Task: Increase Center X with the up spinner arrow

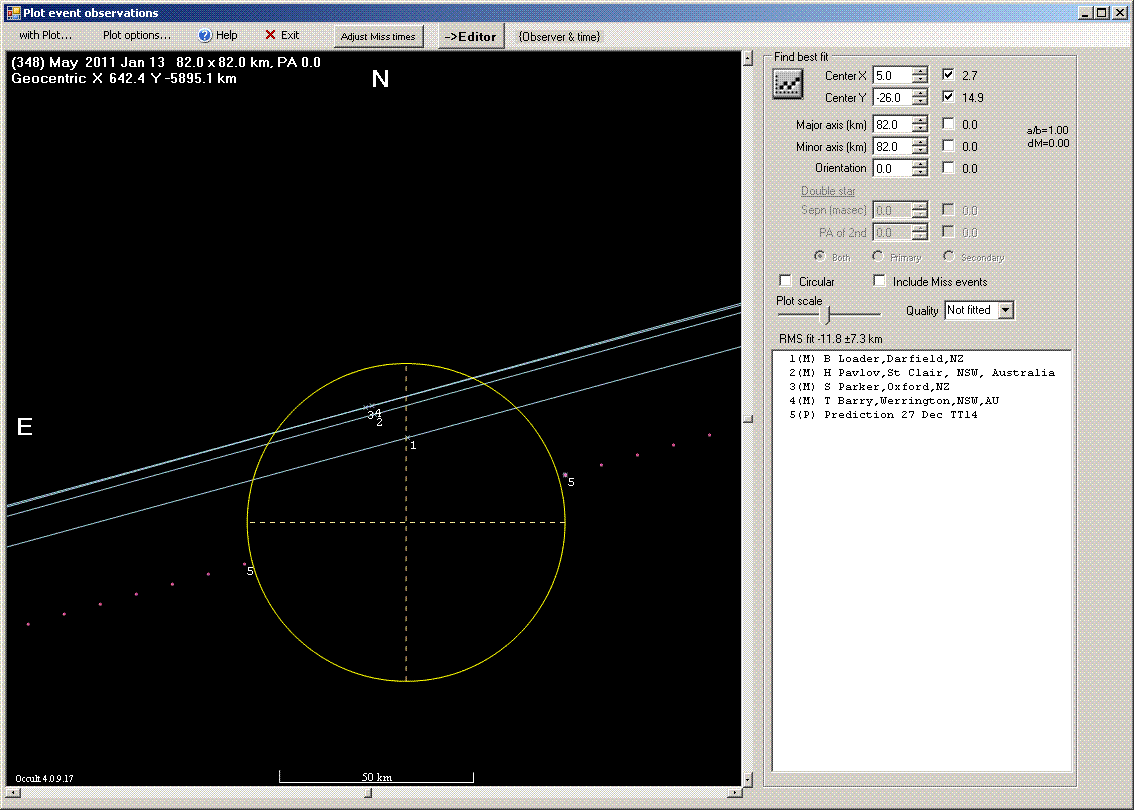Action: point(919,71)
